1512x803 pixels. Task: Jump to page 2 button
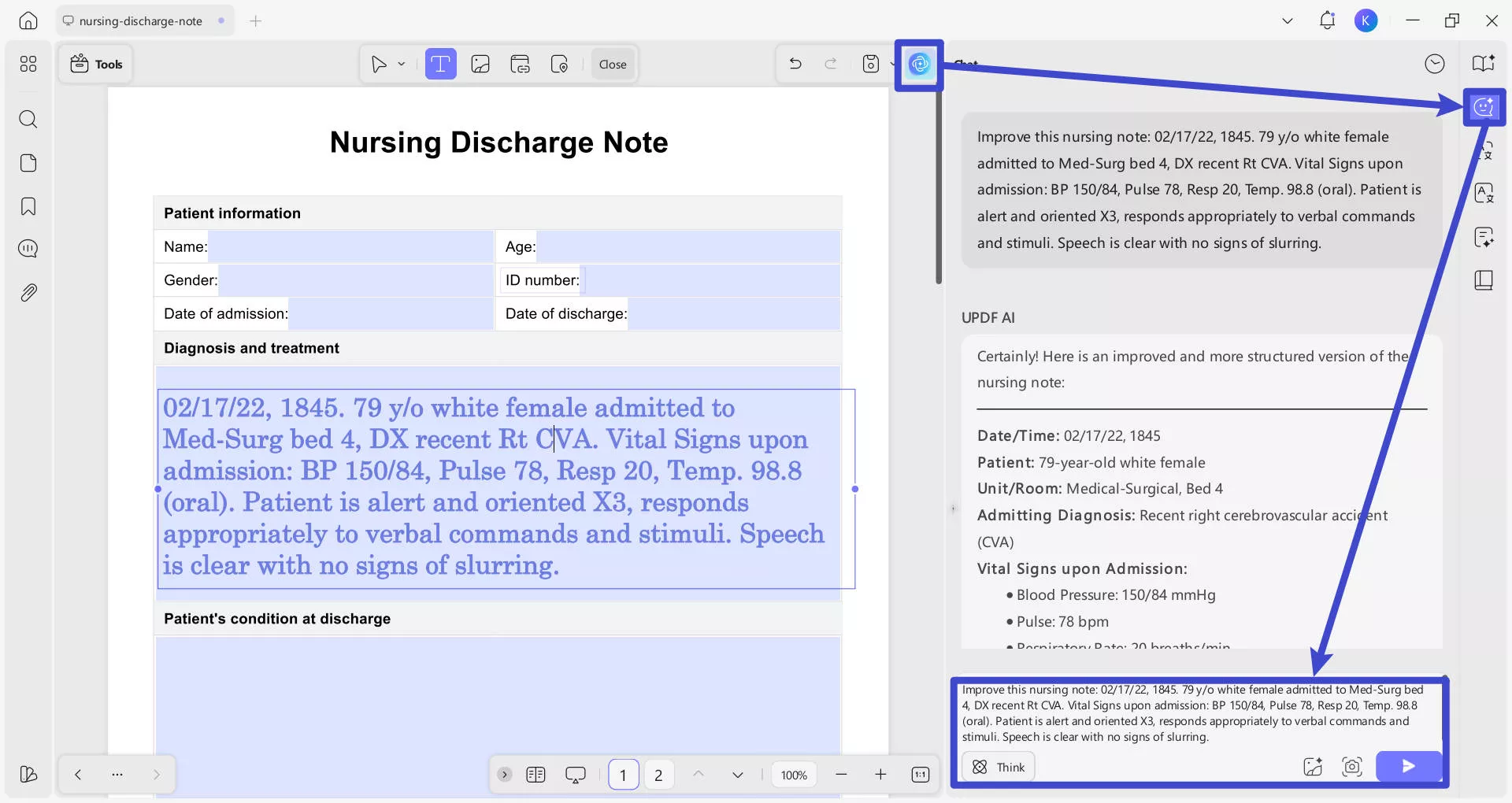(x=658, y=775)
